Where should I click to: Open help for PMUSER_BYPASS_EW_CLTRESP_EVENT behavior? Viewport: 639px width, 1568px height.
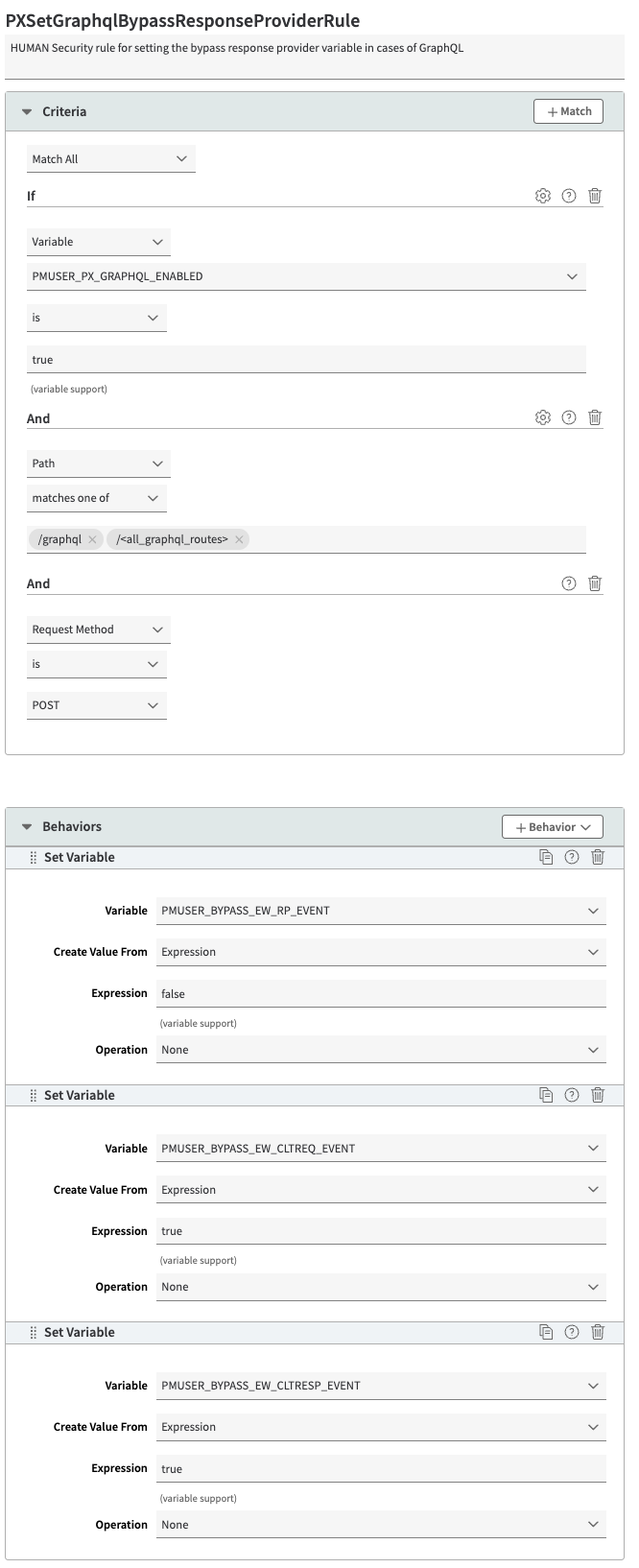click(x=572, y=1332)
